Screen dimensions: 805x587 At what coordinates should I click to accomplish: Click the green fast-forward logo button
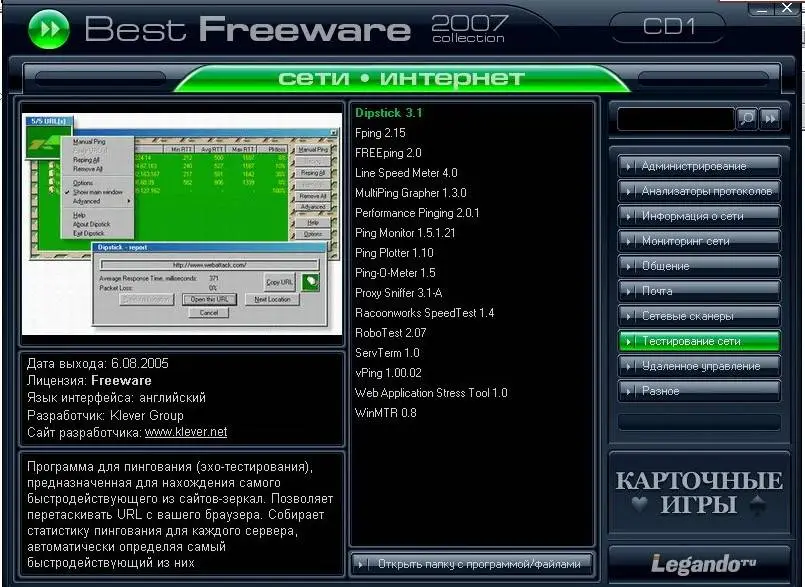[49, 29]
